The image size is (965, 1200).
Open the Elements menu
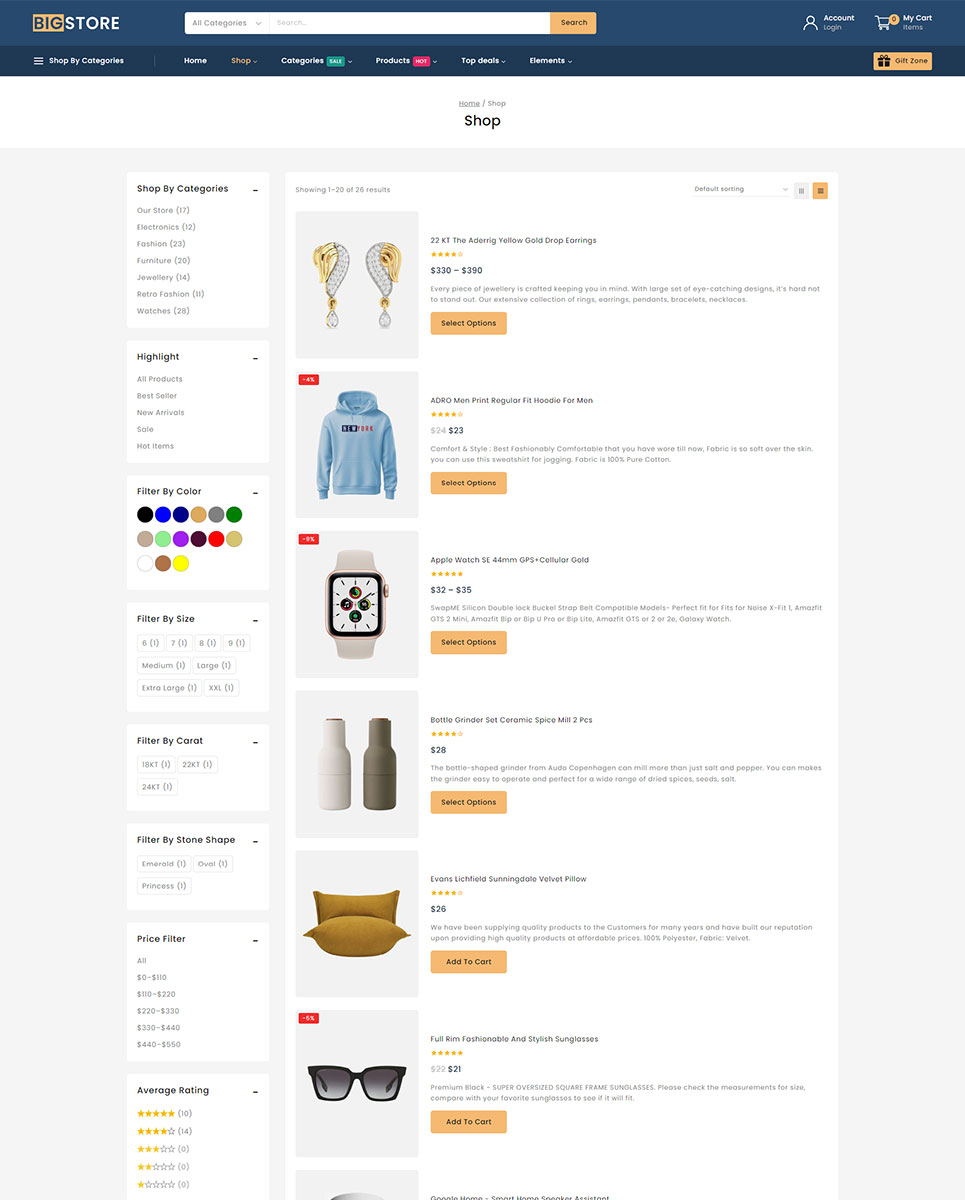(x=550, y=61)
